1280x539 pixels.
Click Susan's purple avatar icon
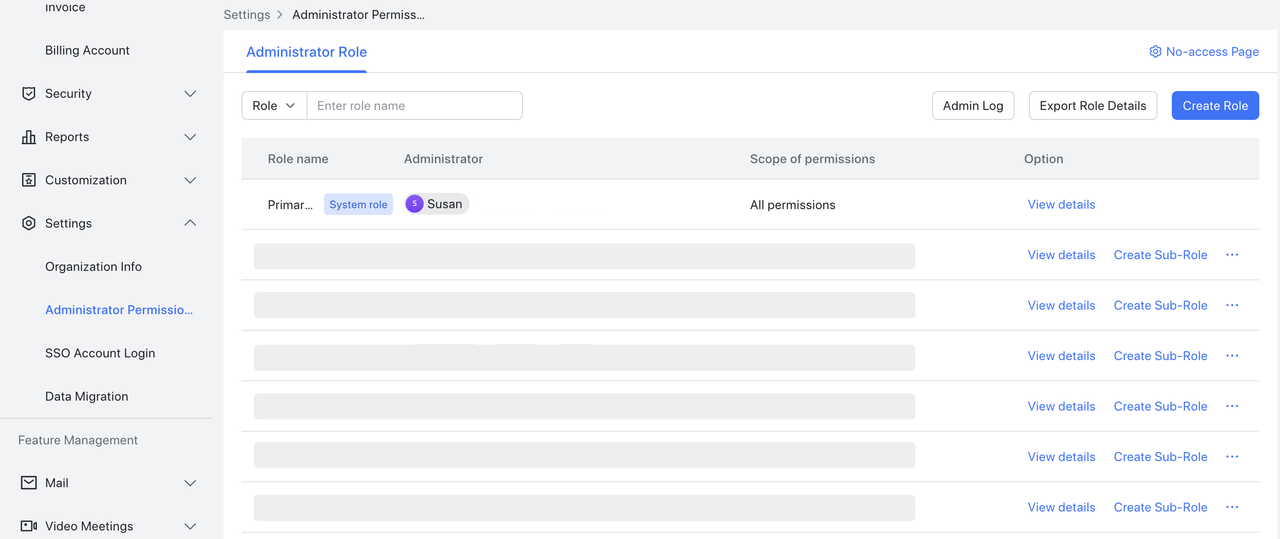[x=414, y=204]
